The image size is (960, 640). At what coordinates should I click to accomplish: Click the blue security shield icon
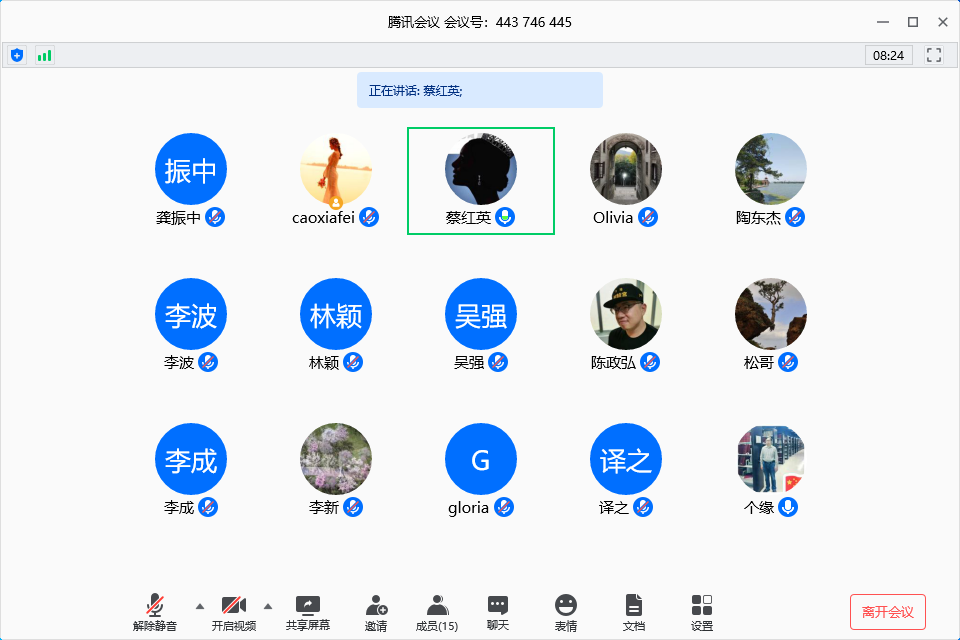(17, 55)
